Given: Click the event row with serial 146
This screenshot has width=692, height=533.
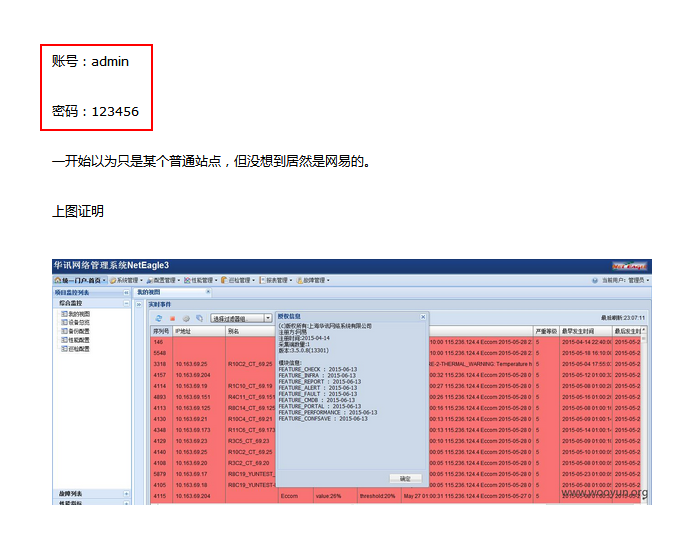Looking at the screenshot, I should coord(213,342).
